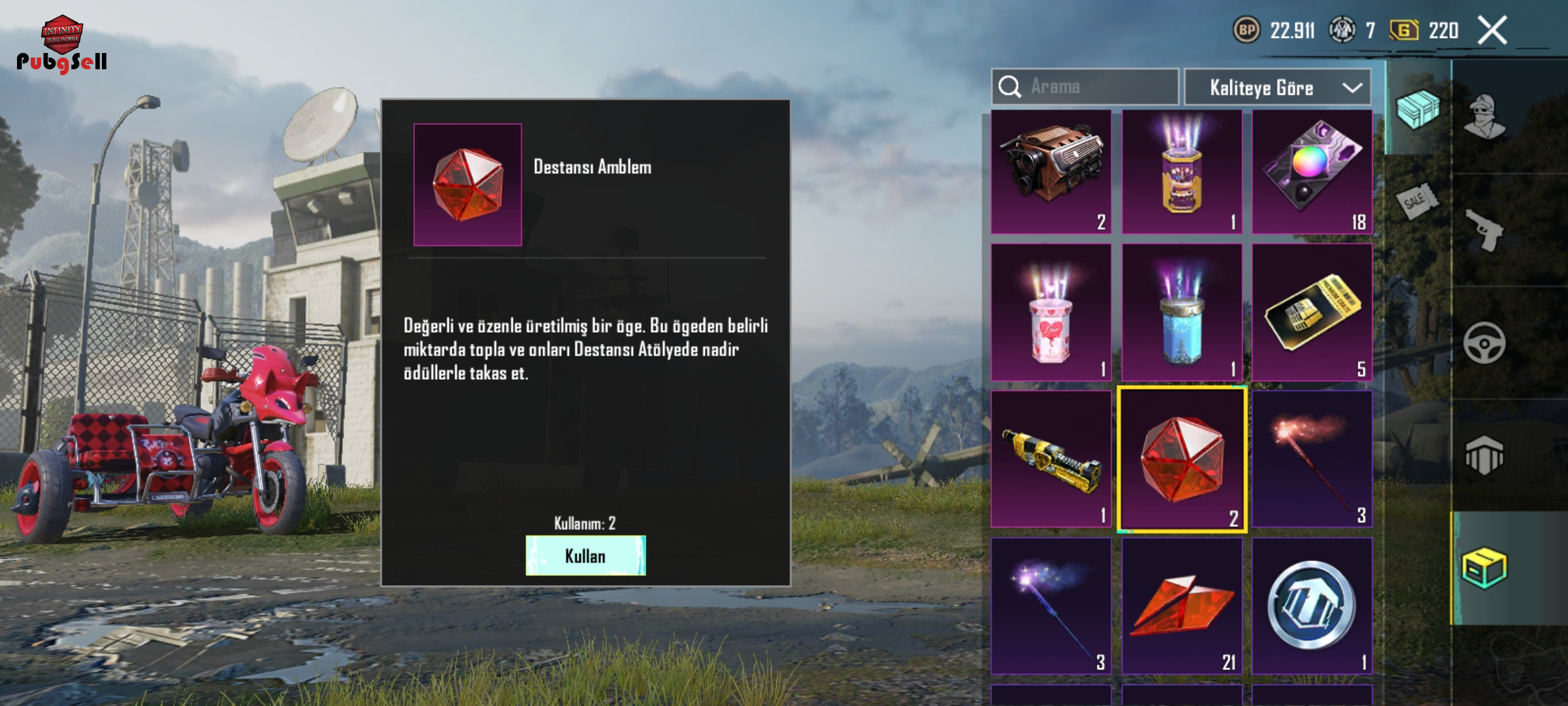This screenshot has height=706, width=1568.
Task: Click the Kullan button
Action: (x=585, y=556)
